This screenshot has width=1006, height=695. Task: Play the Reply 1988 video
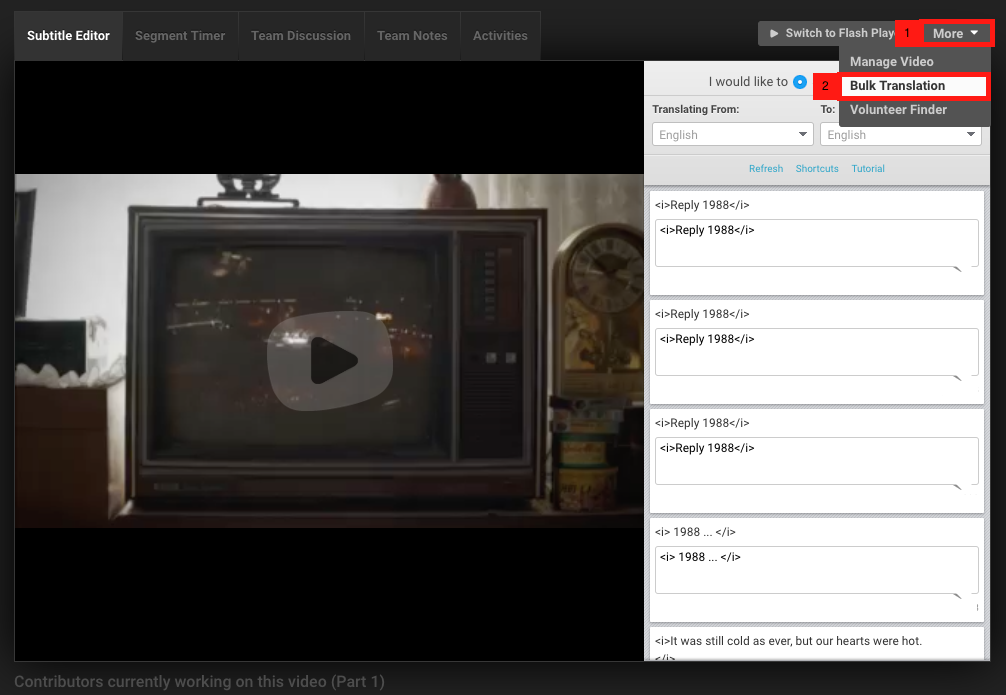pyautogui.click(x=330, y=361)
